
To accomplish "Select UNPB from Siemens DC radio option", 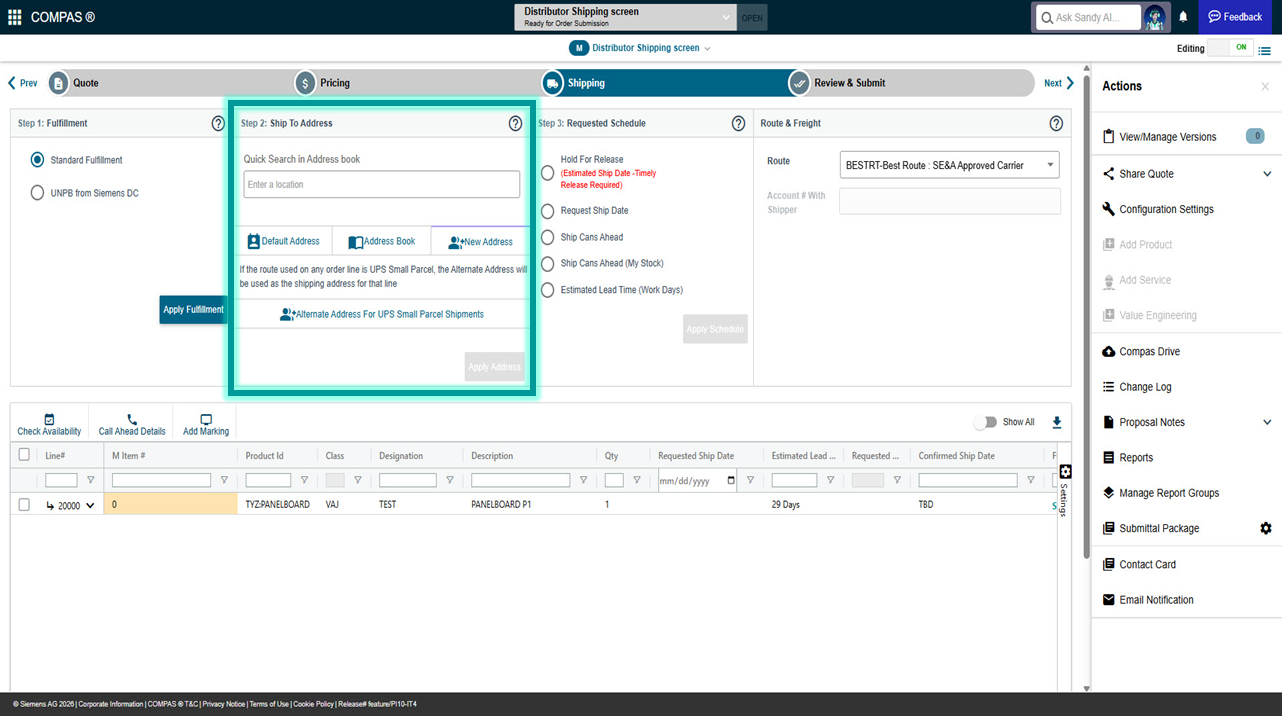I will [38, 193].
